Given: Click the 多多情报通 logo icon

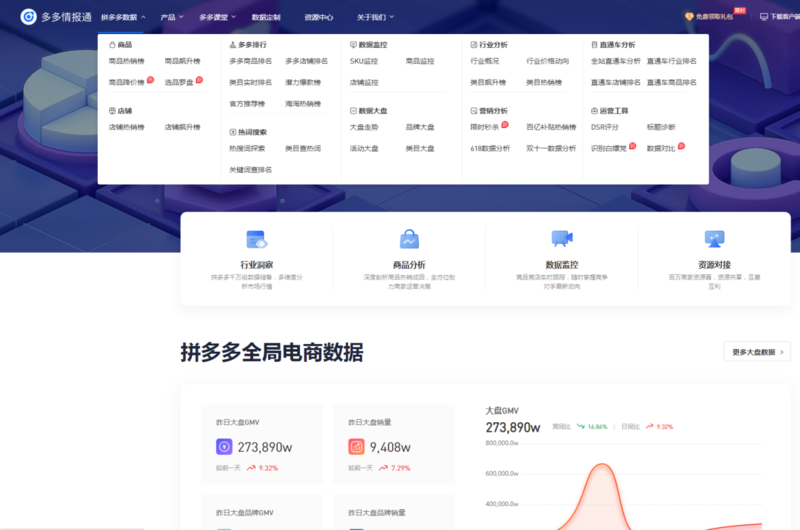Looking at the screenshot, I should 29,17.
